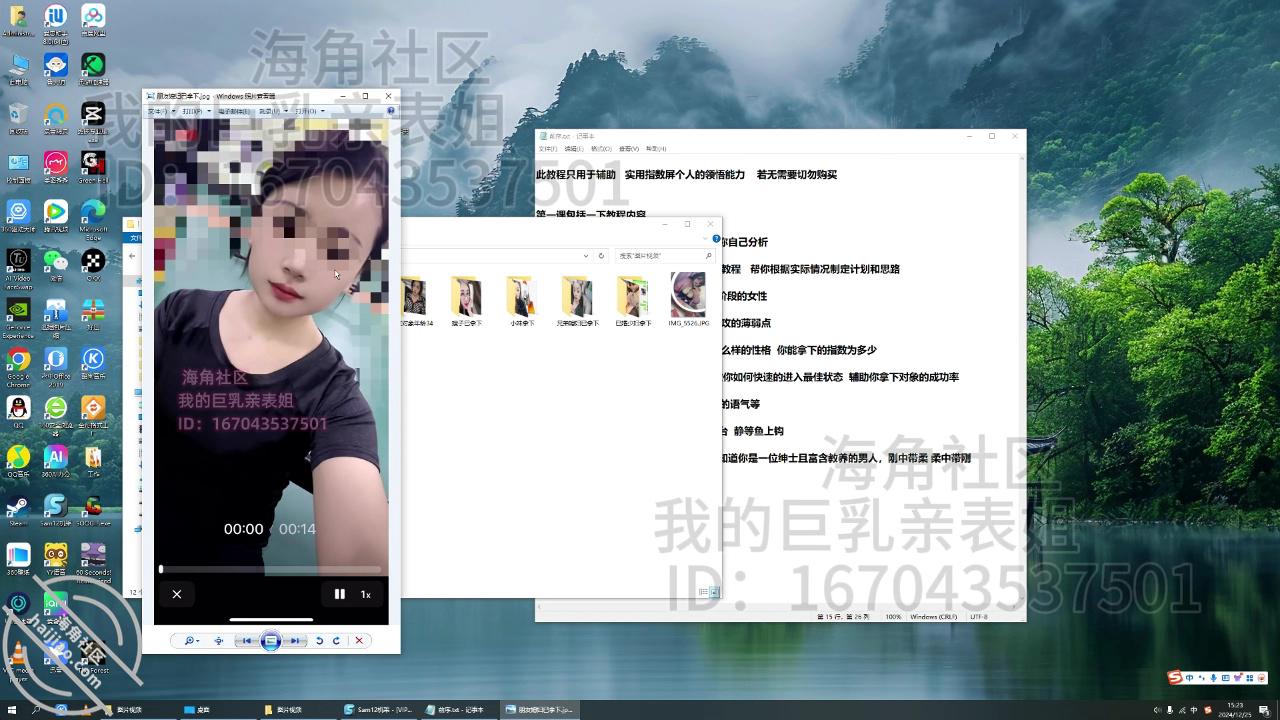1280x720 pixels.
Task: Open the 刻录(U) dropdown arrow
Action: tap(285, 110)
